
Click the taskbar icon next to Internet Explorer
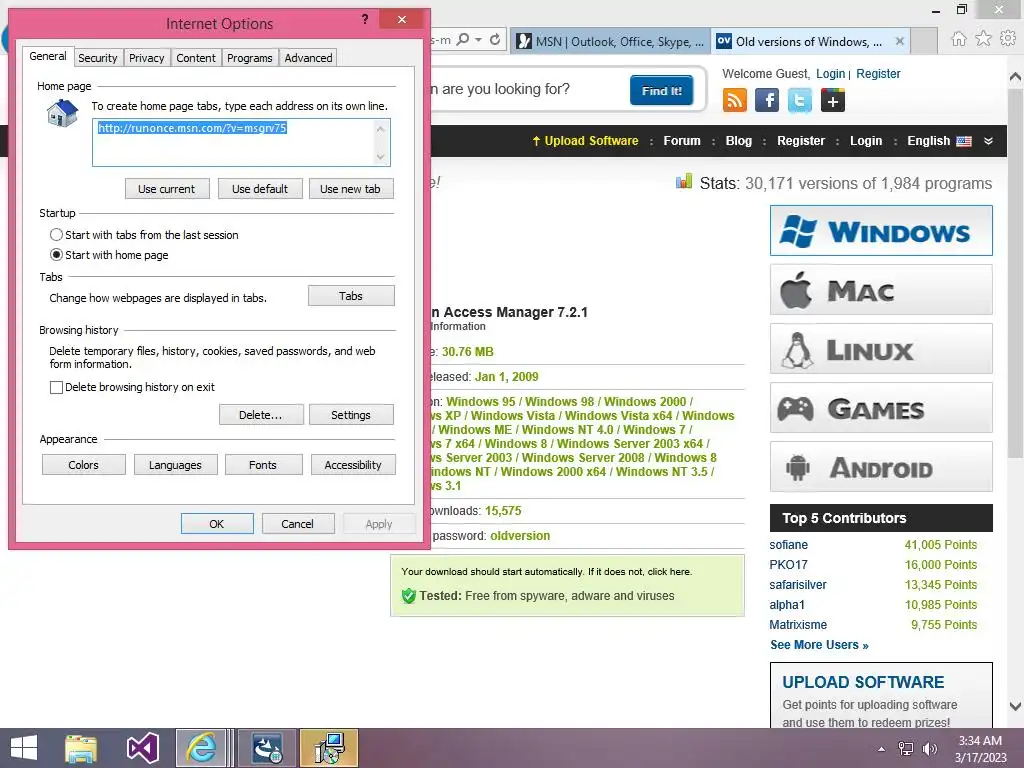pyautogui.click(x=267, y=748)
